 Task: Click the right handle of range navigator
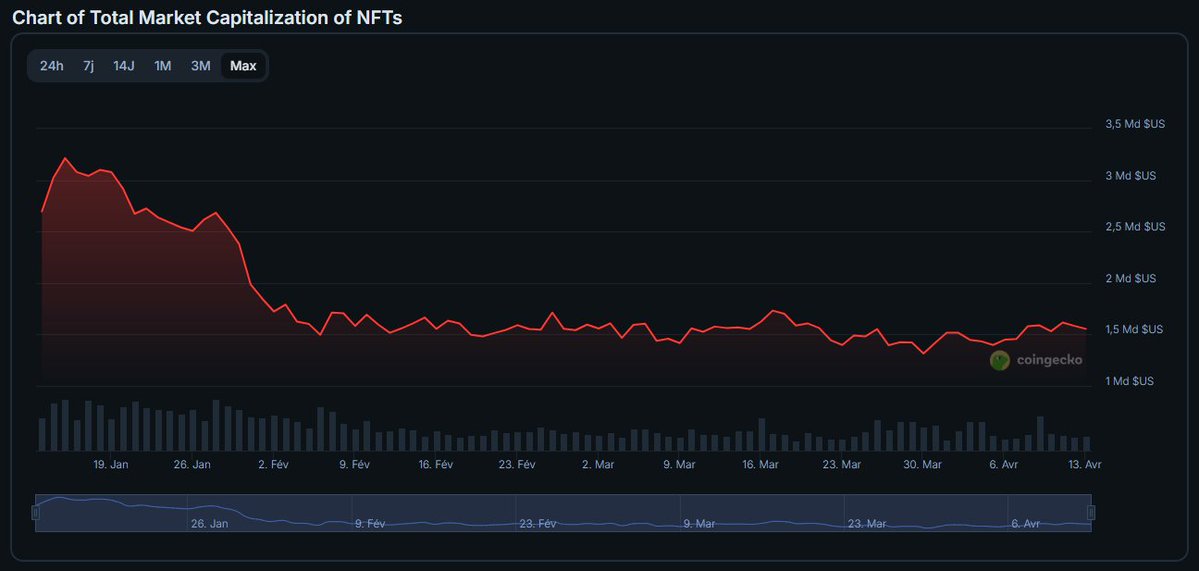pos(1091,512)
